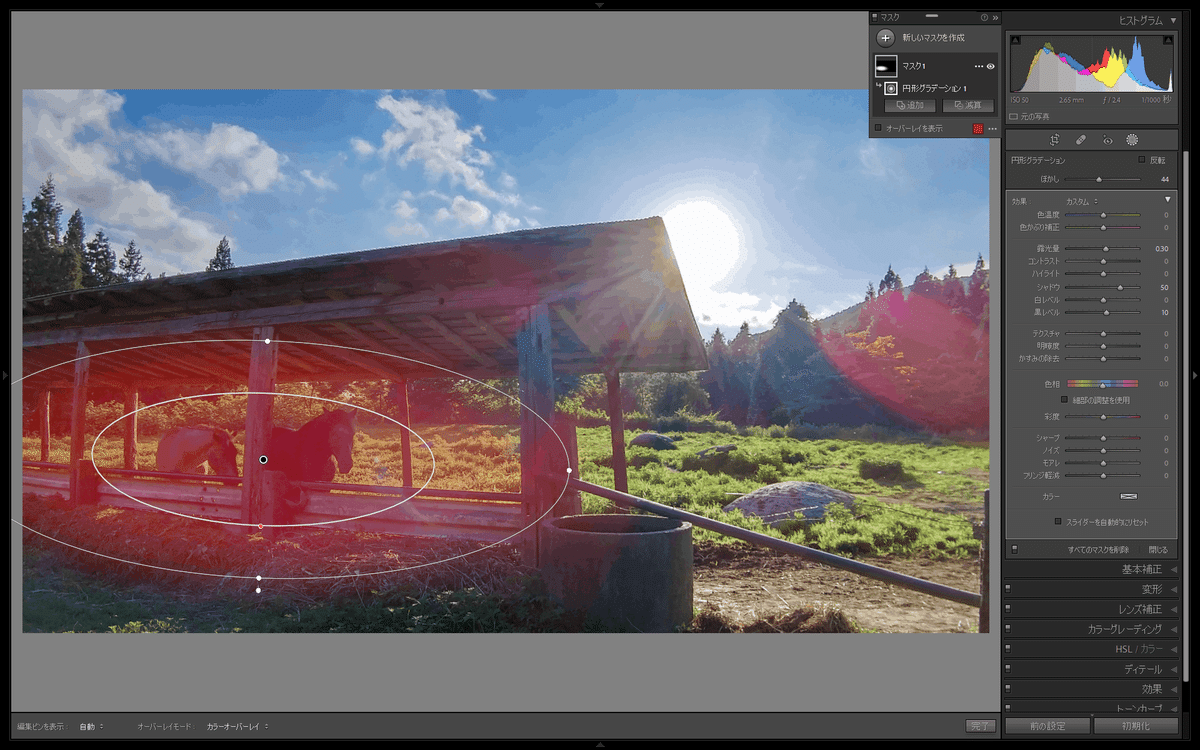Viewport: 1200px width, 750px height.
Task: Click right panel collapse arrow on edge
Action: coord(1195,375)
